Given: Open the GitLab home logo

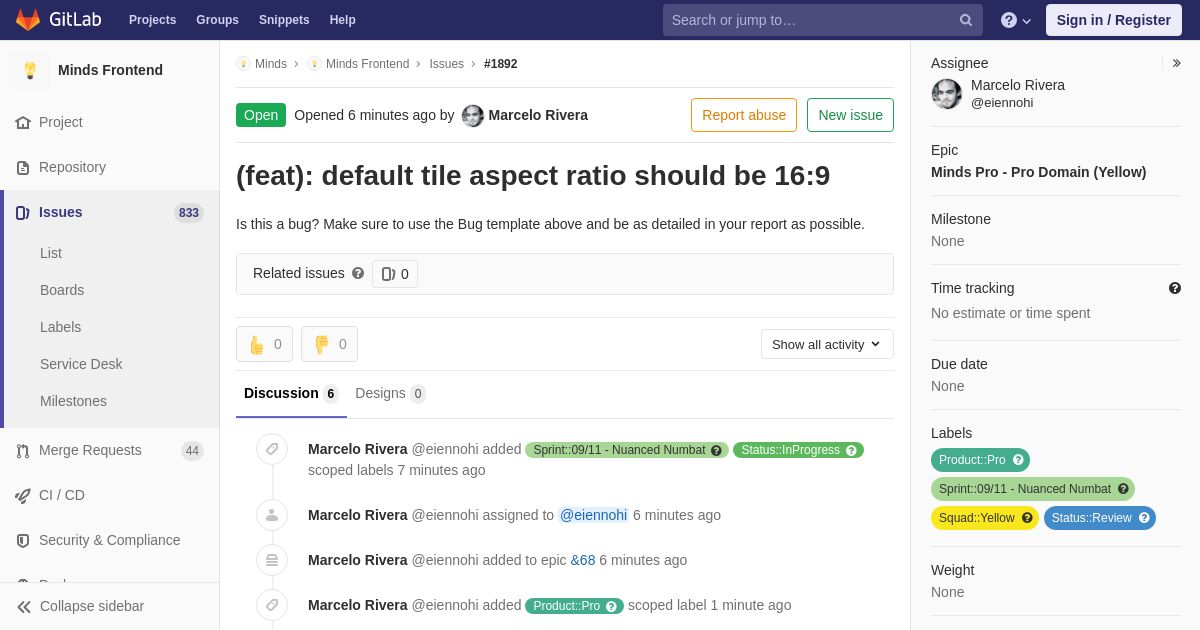Looking at the screenshot, I should 57,20.
